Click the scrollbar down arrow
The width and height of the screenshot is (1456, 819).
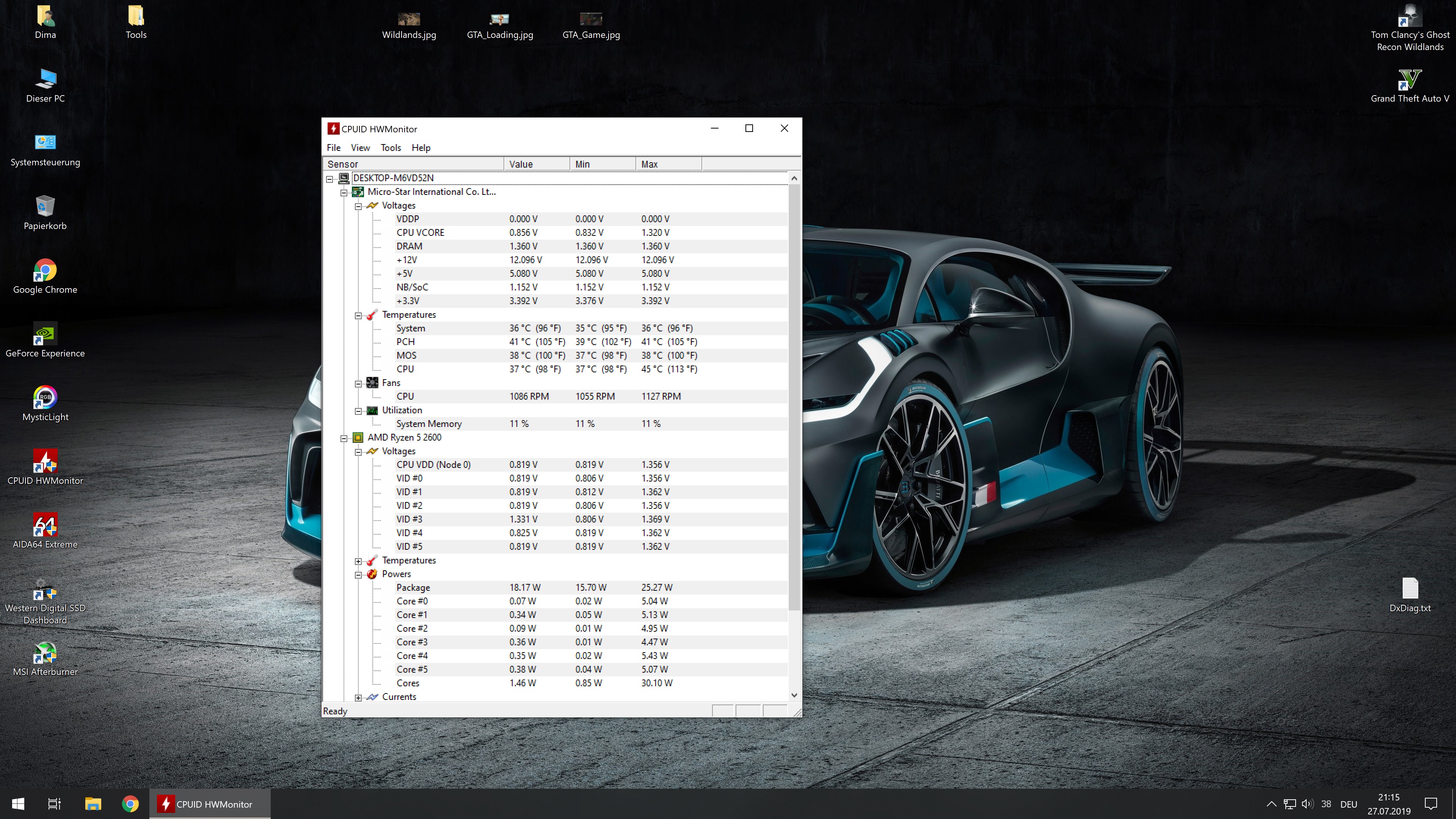[x=794, y=695]
